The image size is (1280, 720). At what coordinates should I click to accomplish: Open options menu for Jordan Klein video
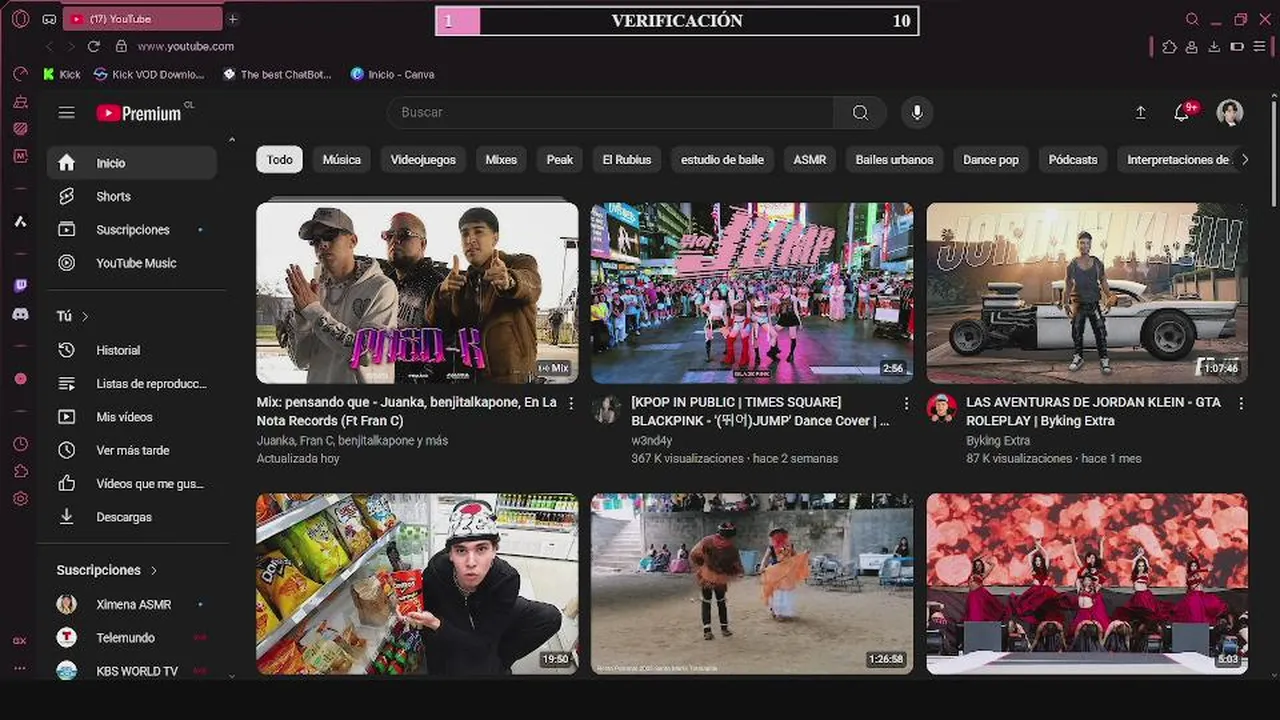[x=1241, y=403]
